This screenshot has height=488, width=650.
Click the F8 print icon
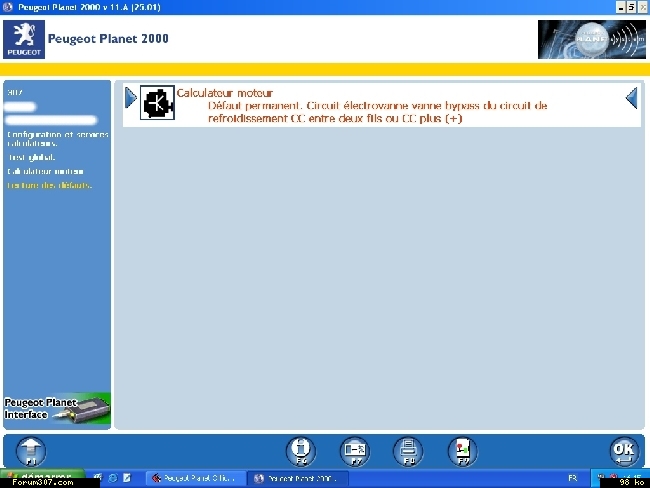point(407,451)
